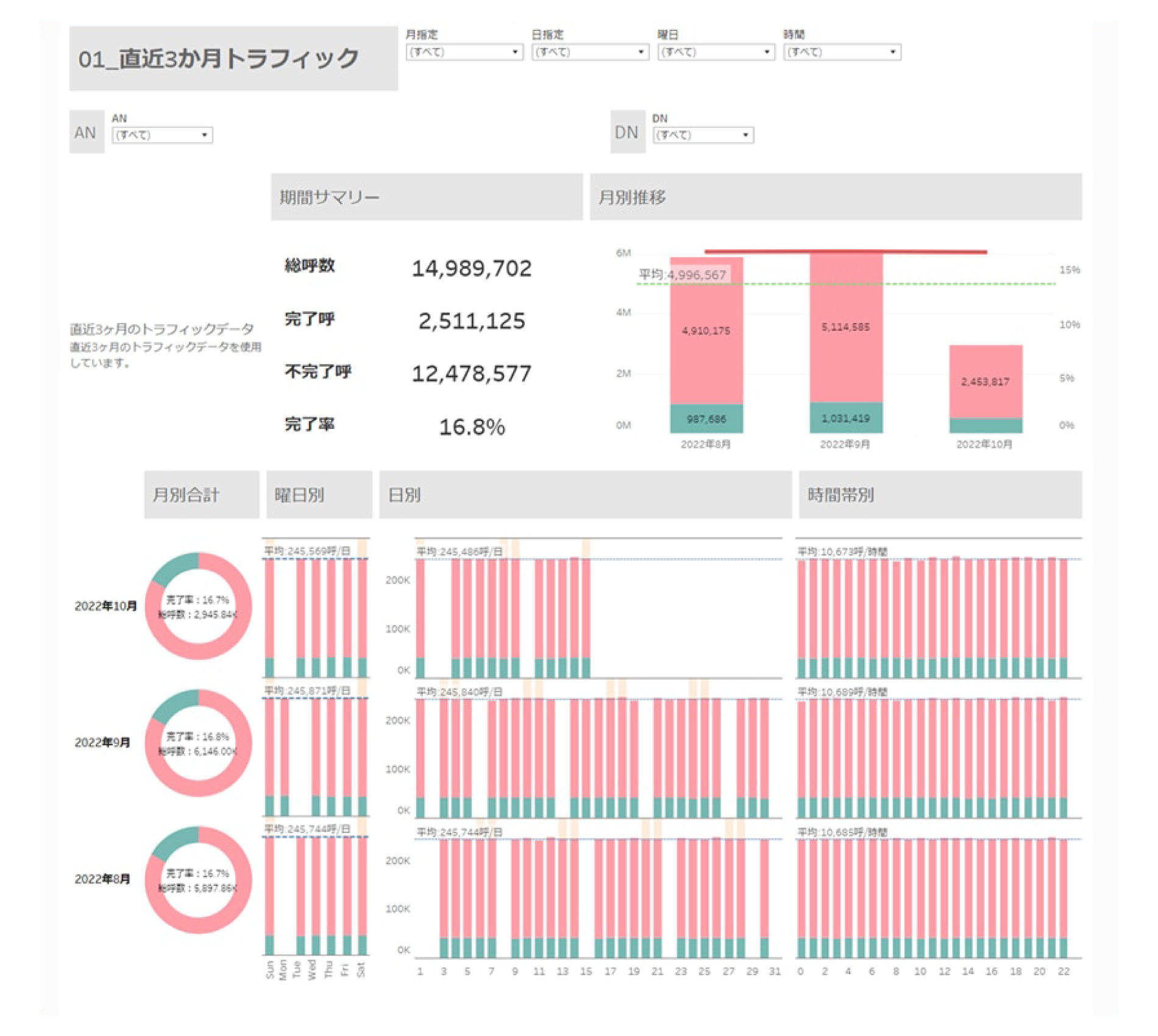Select the 2022年8月 bar in 月別推移

pyautogui.click(x=707, y=341)
